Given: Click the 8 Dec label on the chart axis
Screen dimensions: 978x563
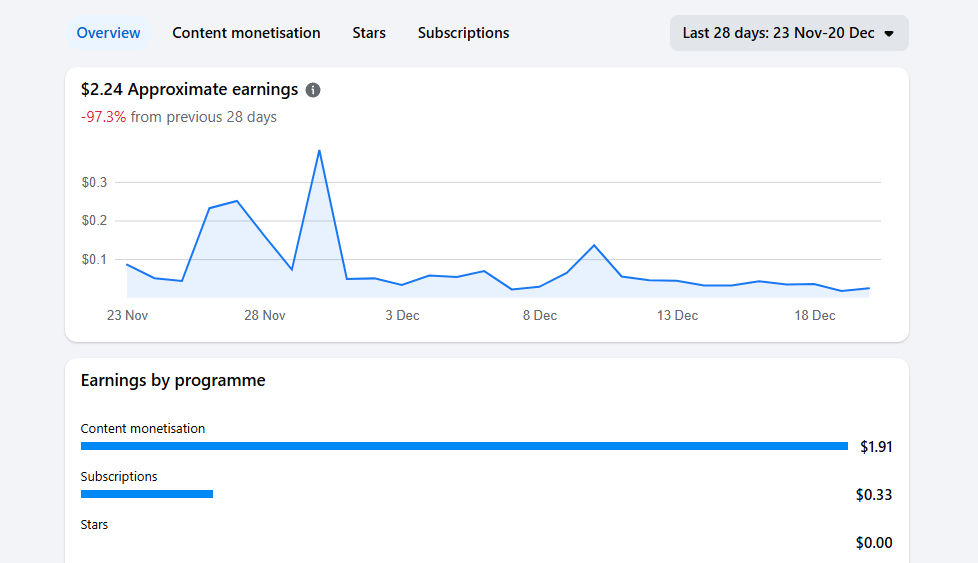Looking at the screenshot, I should [x=539, y=315].
